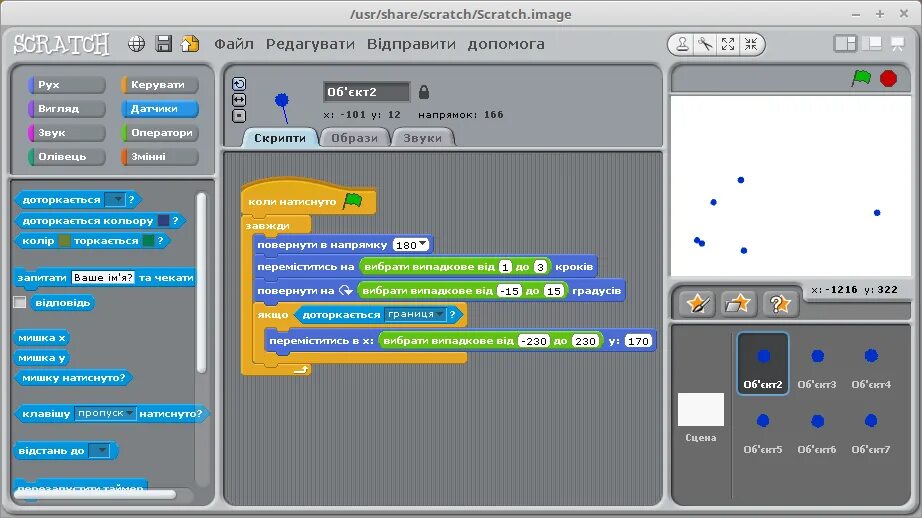Click the Ваше ім'я? text field
922x518 pixels.
[103, 278]
